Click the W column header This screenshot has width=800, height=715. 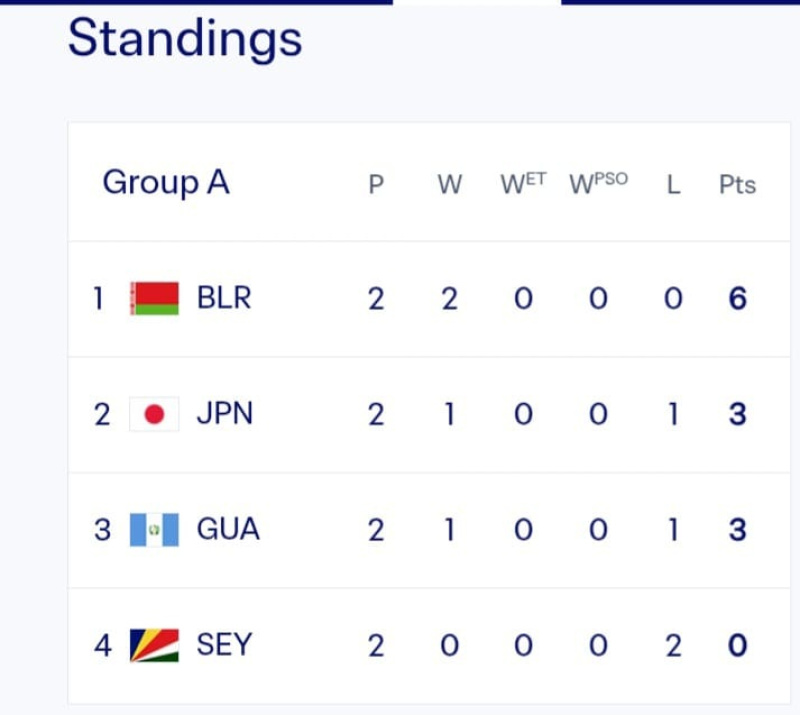pyautogui.click(x=449, y=184)
